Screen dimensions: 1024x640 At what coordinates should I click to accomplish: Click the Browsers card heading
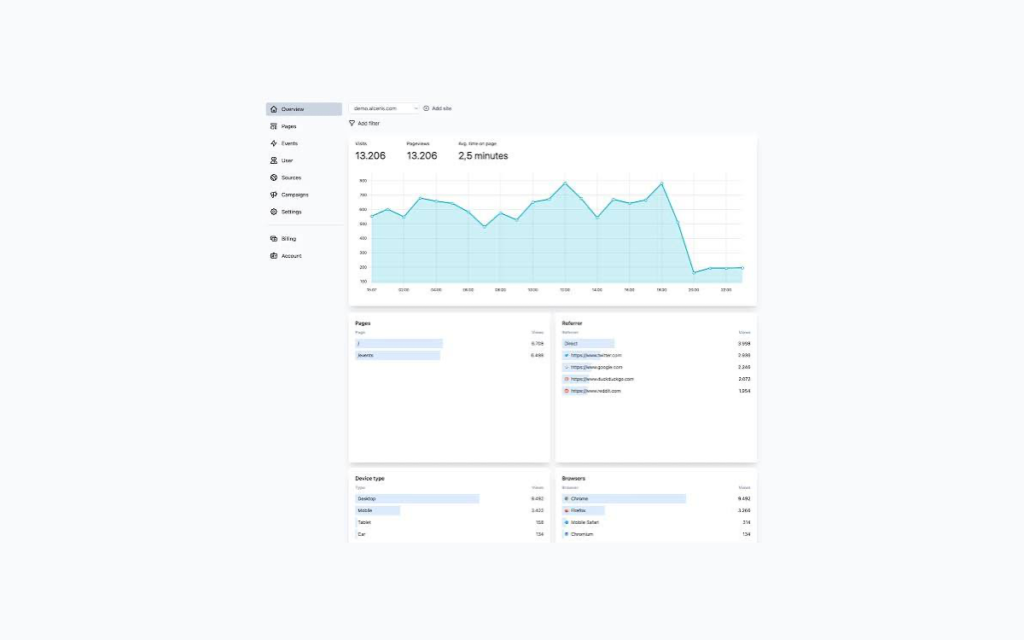(x=573, y=479)
